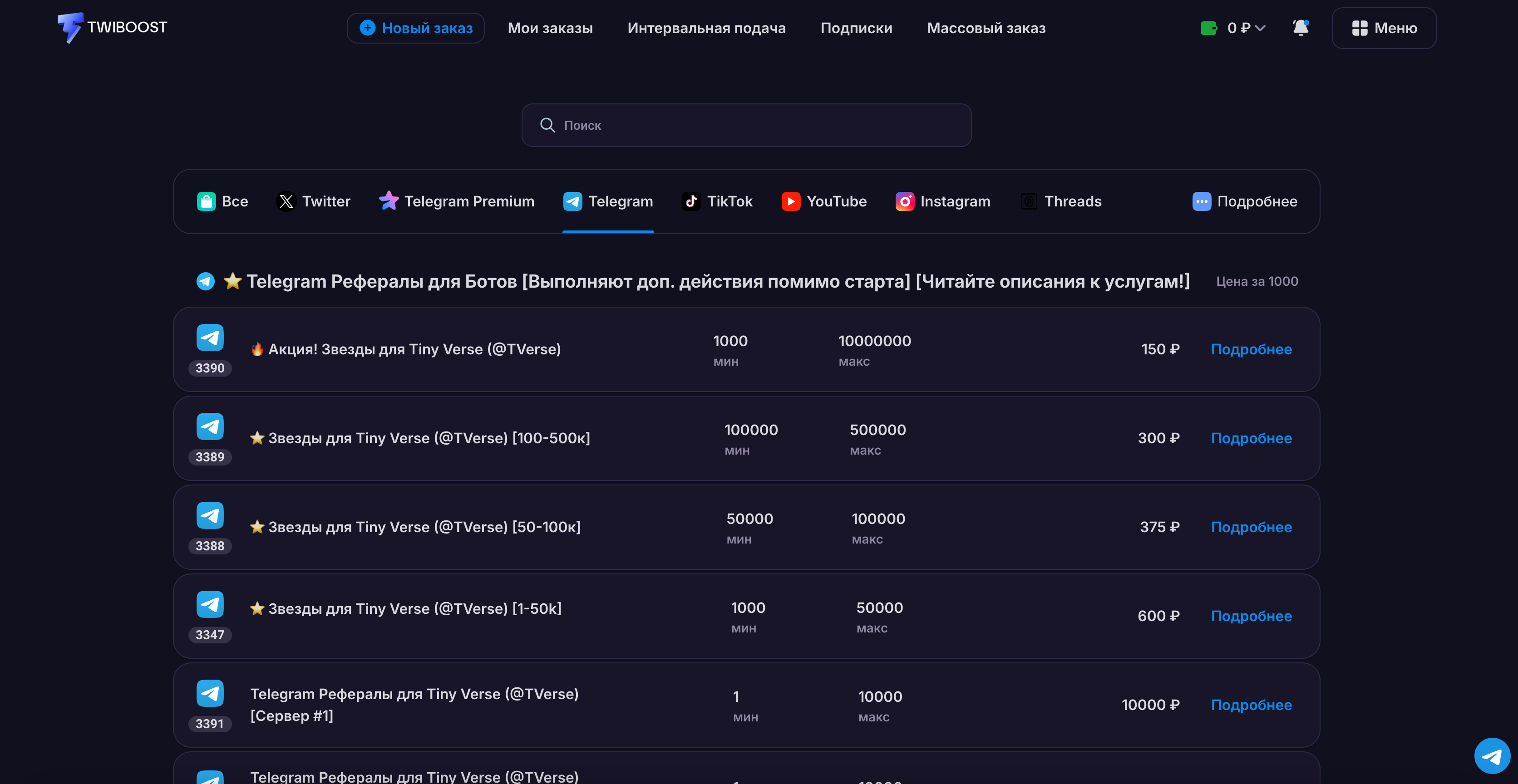
Task: Click Telegram icon of service 3390
Action: pos(210,338)
